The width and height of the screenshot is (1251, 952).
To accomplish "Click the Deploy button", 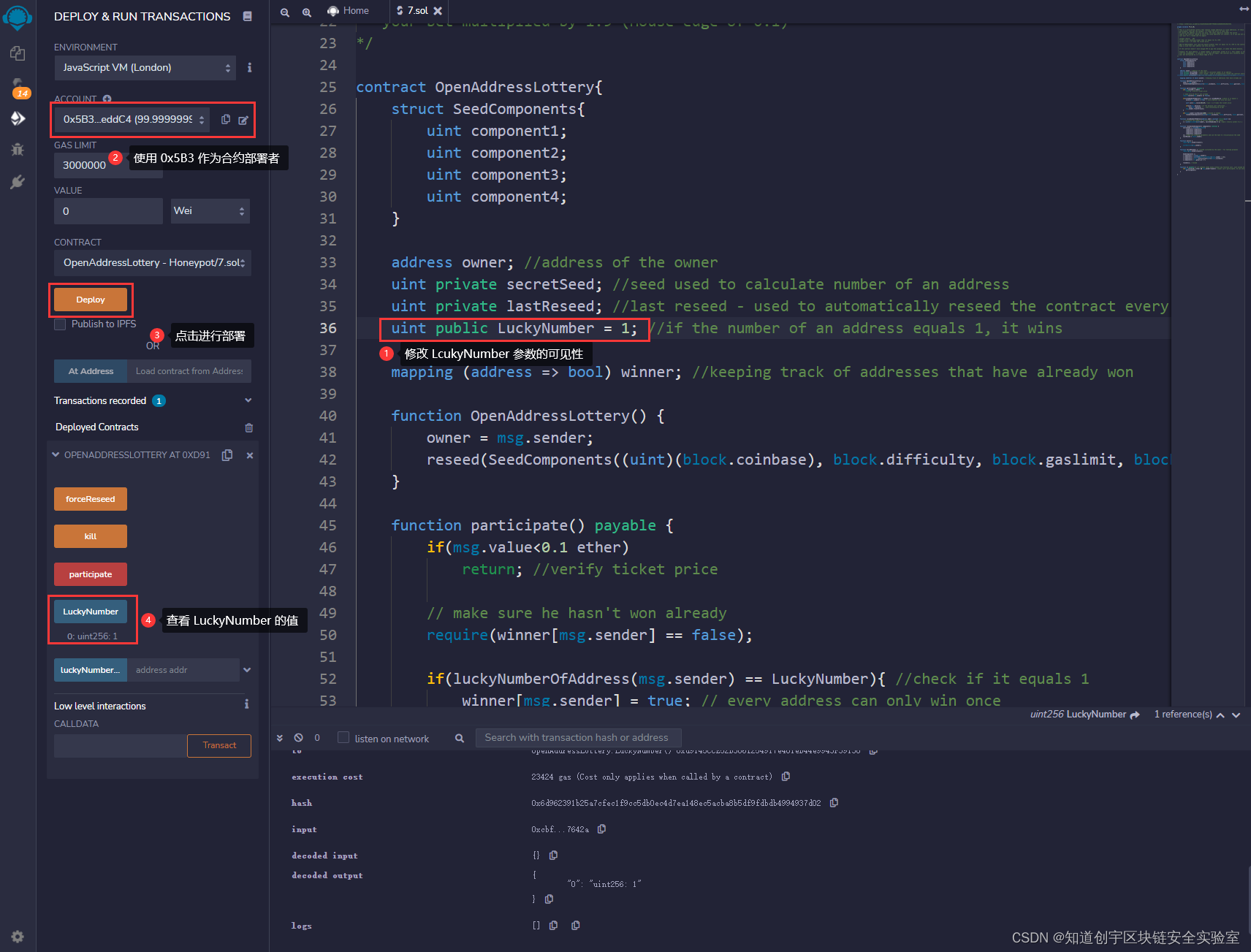I will pos(91,300).
